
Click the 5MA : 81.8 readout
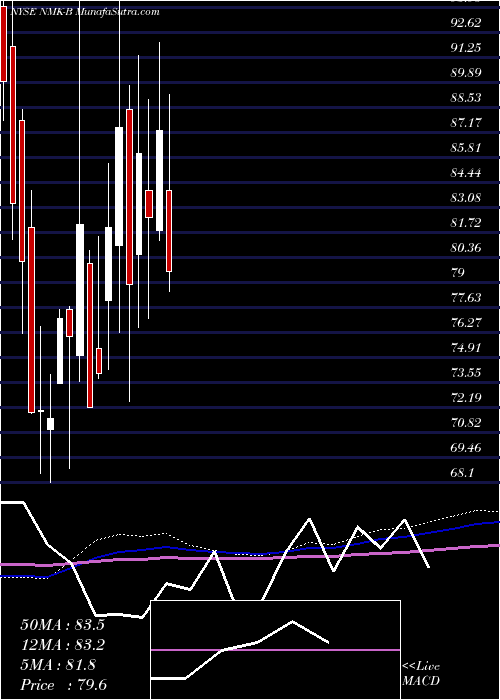pyautogui.click(x=58, y=665)
